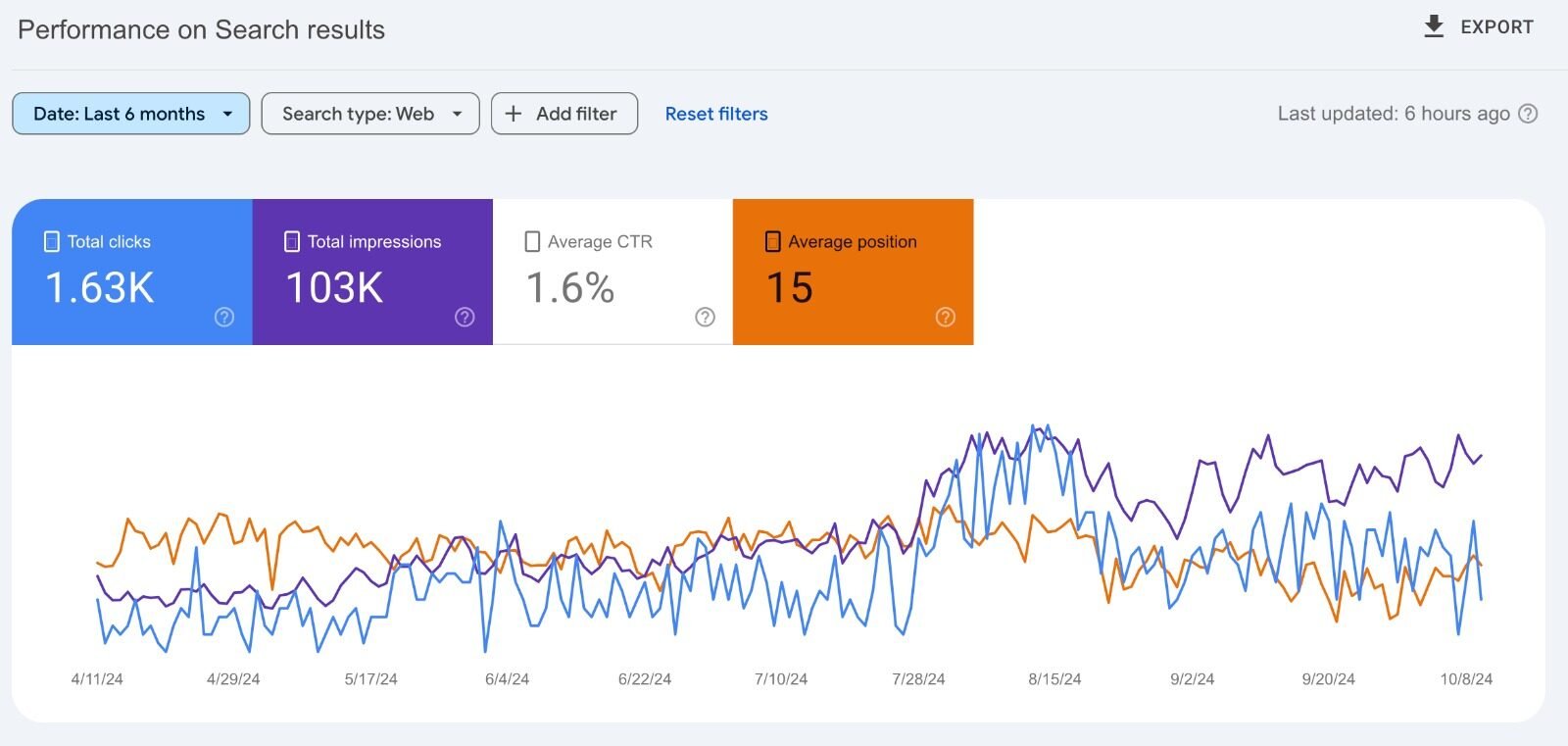Open help for Average CTR metric
This screenshot has height=746, width=1568.
tap(705, 317)
